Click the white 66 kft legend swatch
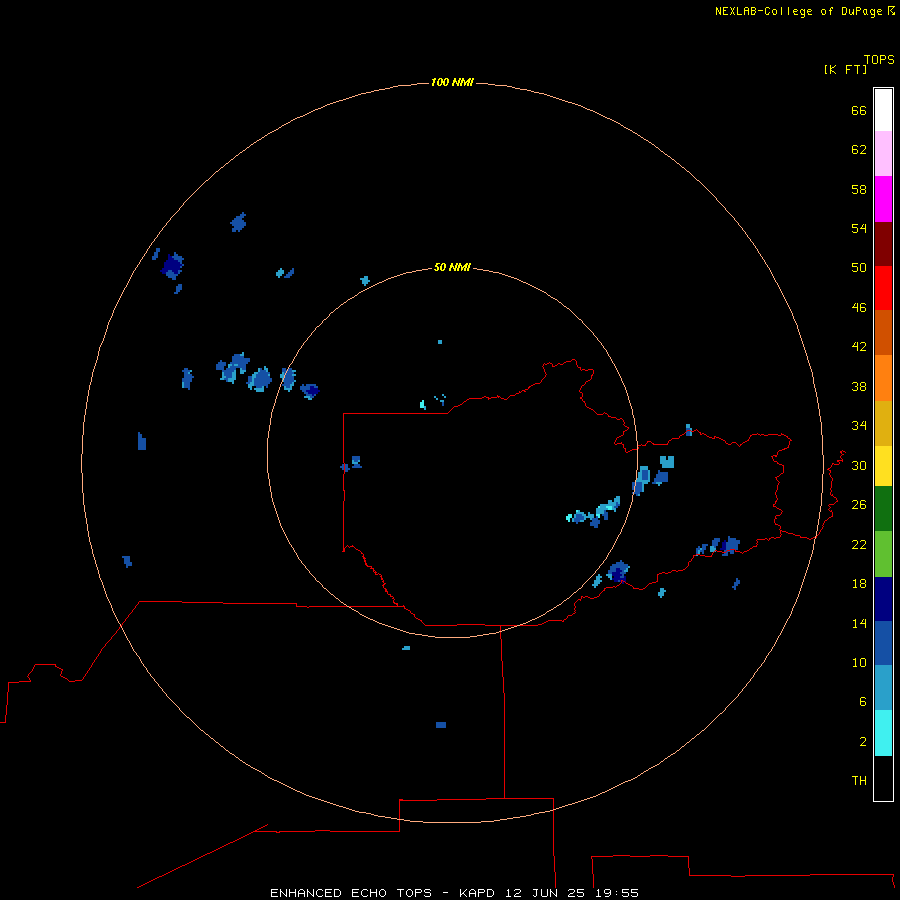900x900 pixels. click(x=883, y=110)
